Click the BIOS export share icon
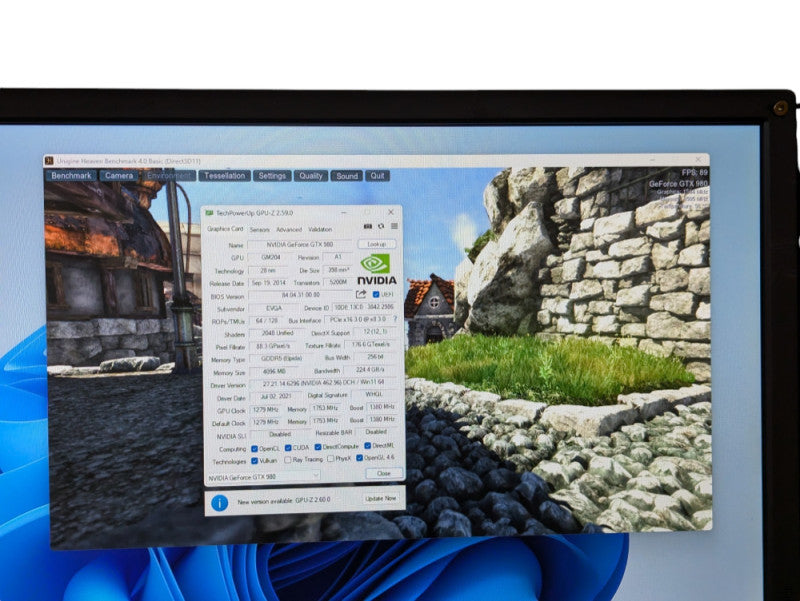 point(361,294)
